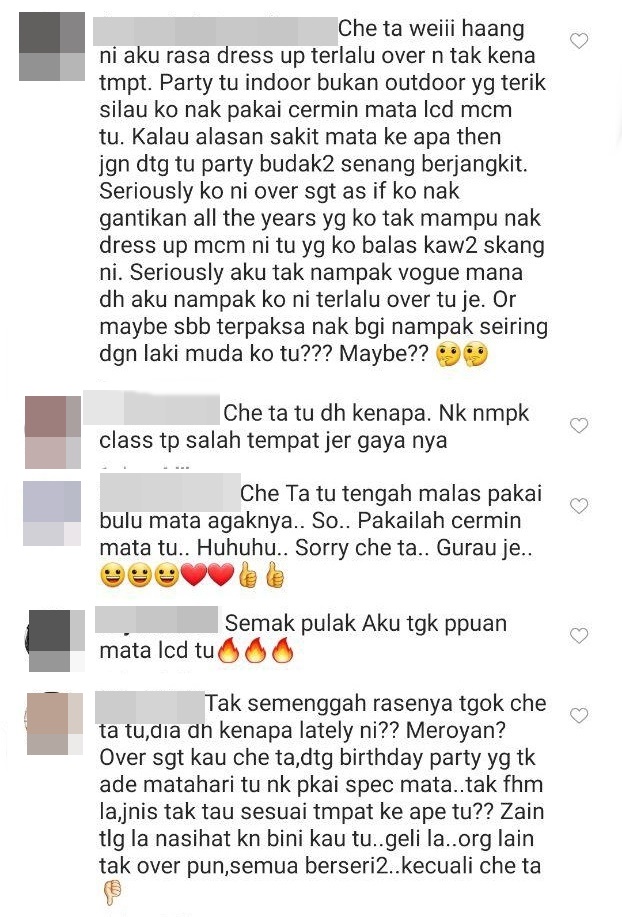Open avatar of 'Che ta tu dh kenapa' commenter
Viewport: 622px width, 917px height.
tap(53, 432)
